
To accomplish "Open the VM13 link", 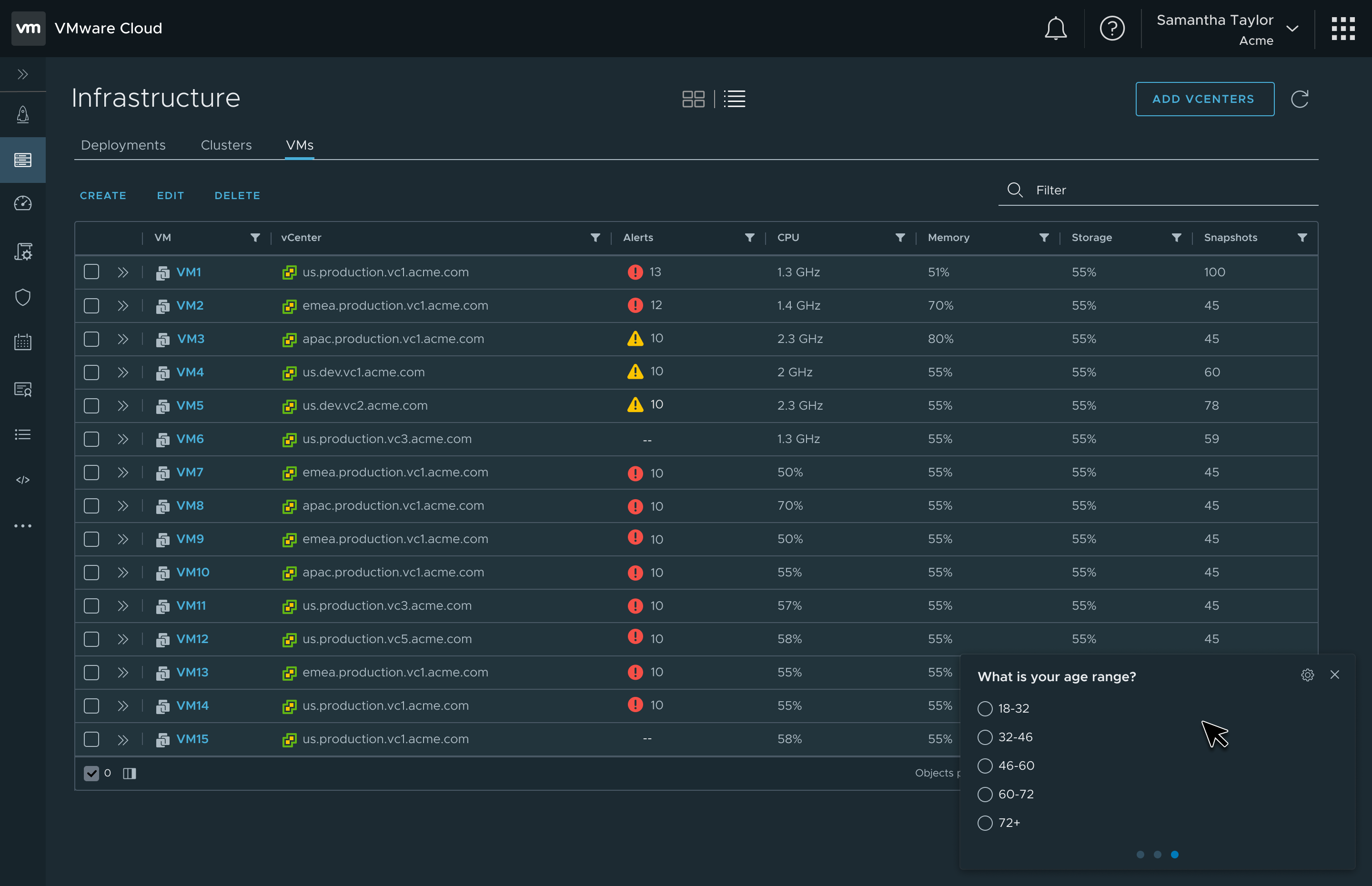I will click(x=192, y=672).
